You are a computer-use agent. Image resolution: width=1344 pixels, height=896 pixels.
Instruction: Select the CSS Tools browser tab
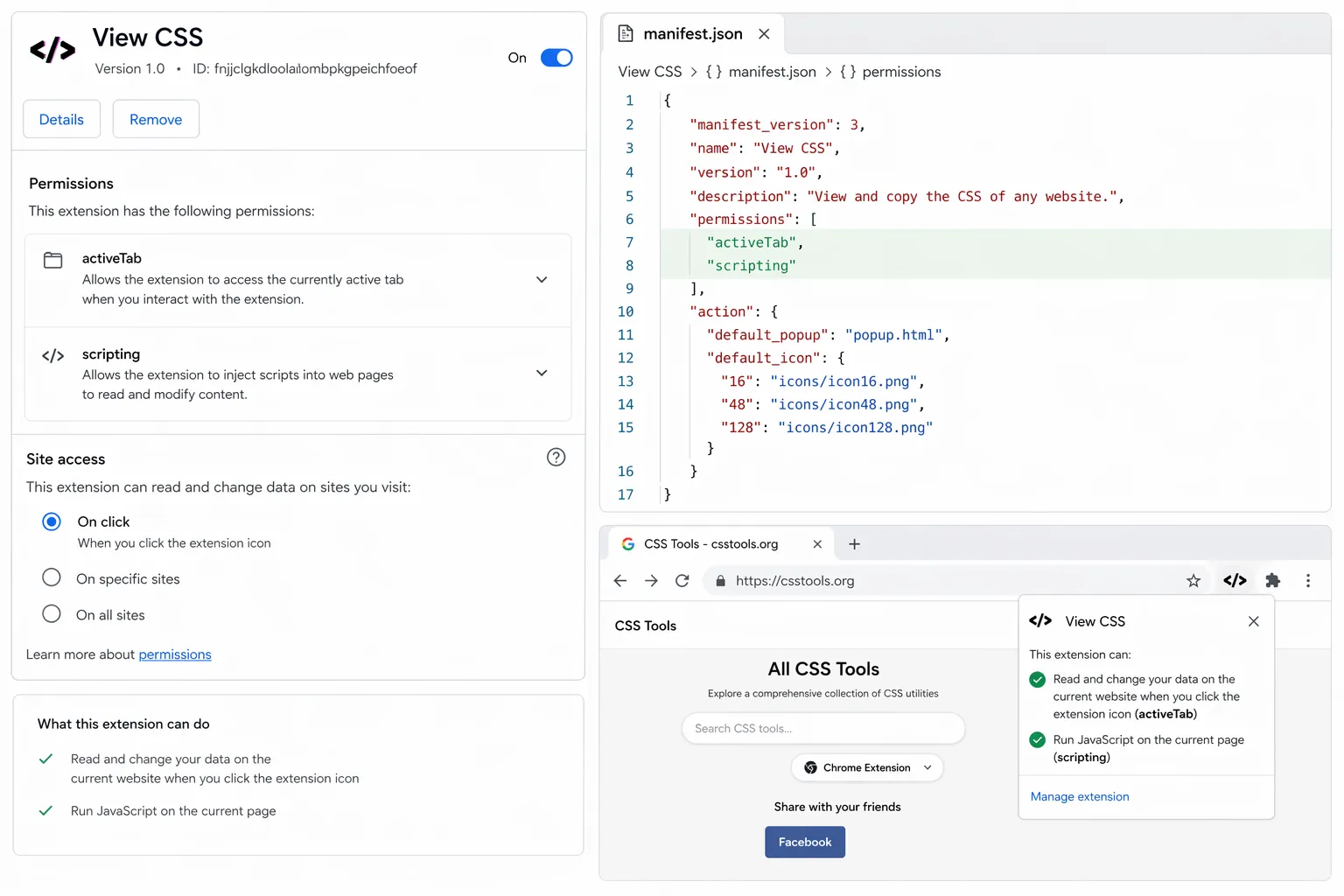(721, 544)
